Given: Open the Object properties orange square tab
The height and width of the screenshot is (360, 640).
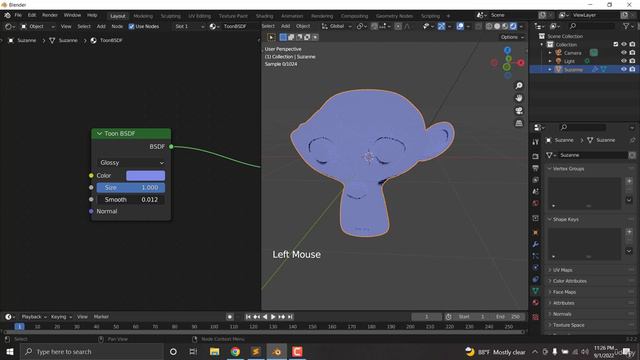Looking at the screenshot, I should (x=536, y=233).
